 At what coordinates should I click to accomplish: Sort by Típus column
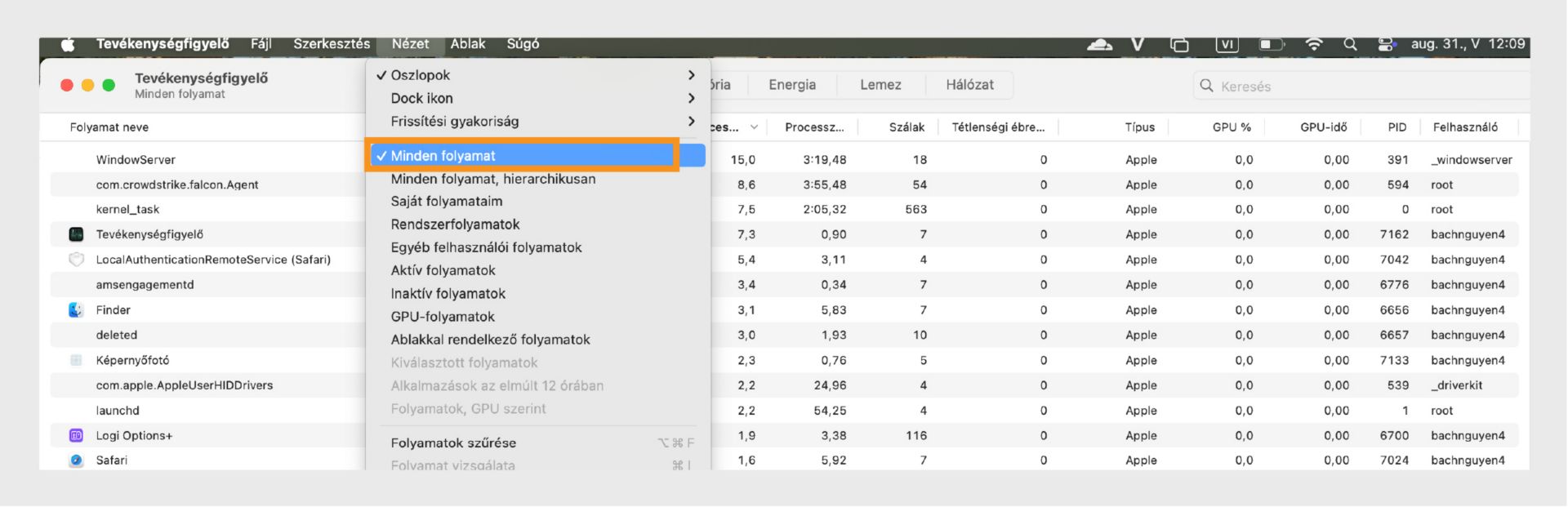click(1139, 127)
